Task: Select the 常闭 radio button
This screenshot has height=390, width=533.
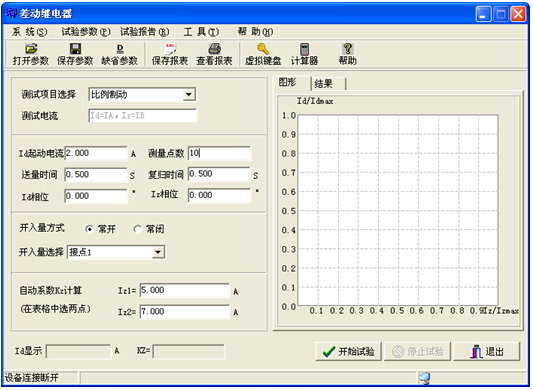Action: (x=138, y=230)
